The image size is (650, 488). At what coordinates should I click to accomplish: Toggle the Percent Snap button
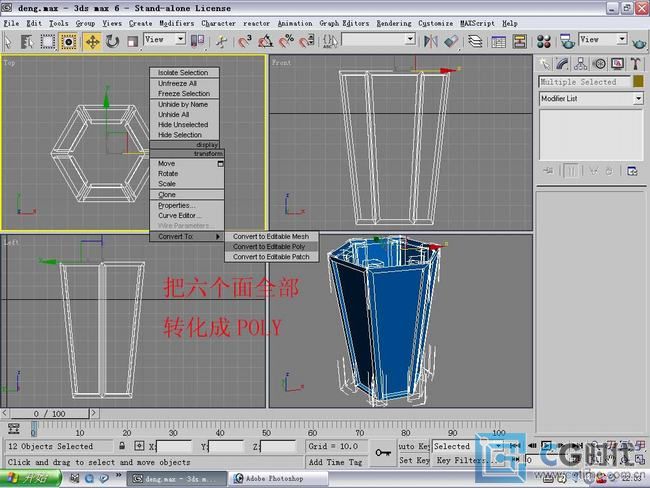(x=286, y=41)
